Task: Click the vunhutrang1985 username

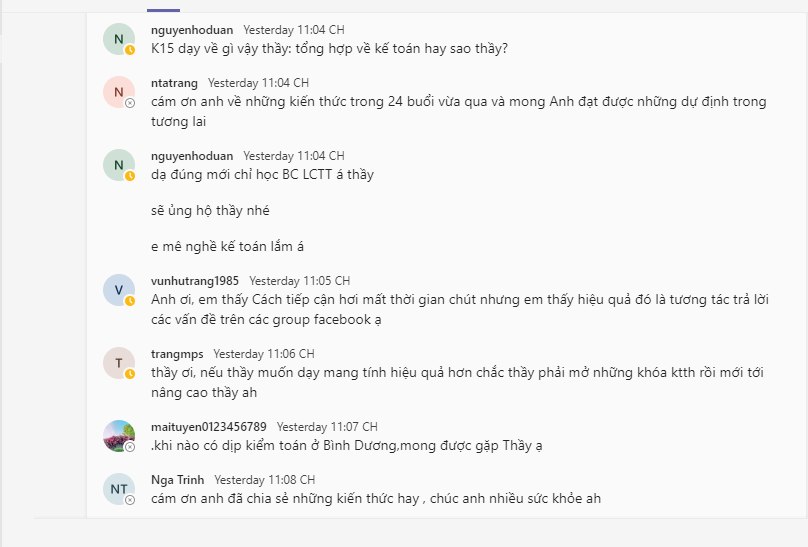Action: pos(195,281)
